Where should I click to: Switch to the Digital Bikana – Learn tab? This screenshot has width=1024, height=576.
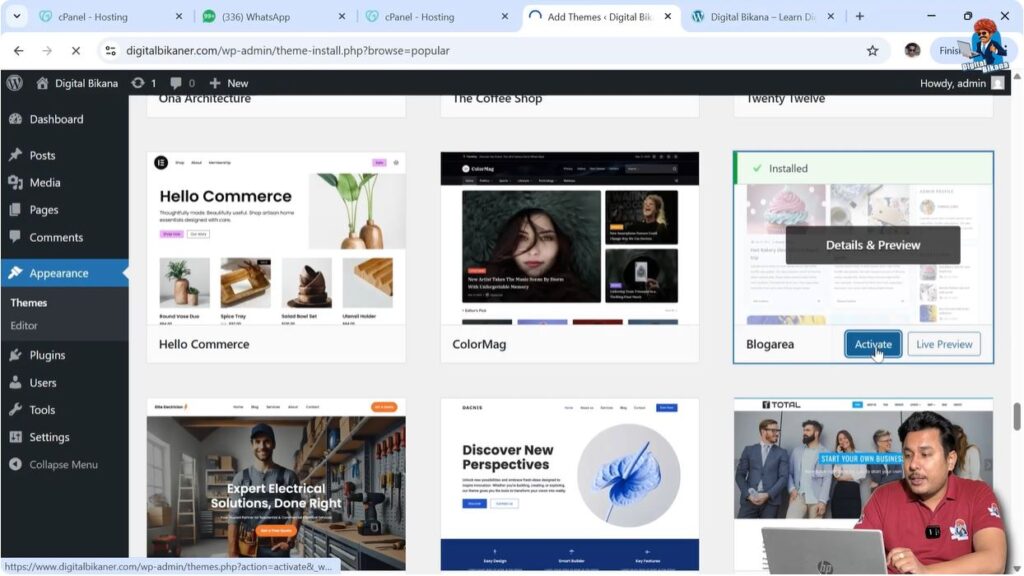763,16
